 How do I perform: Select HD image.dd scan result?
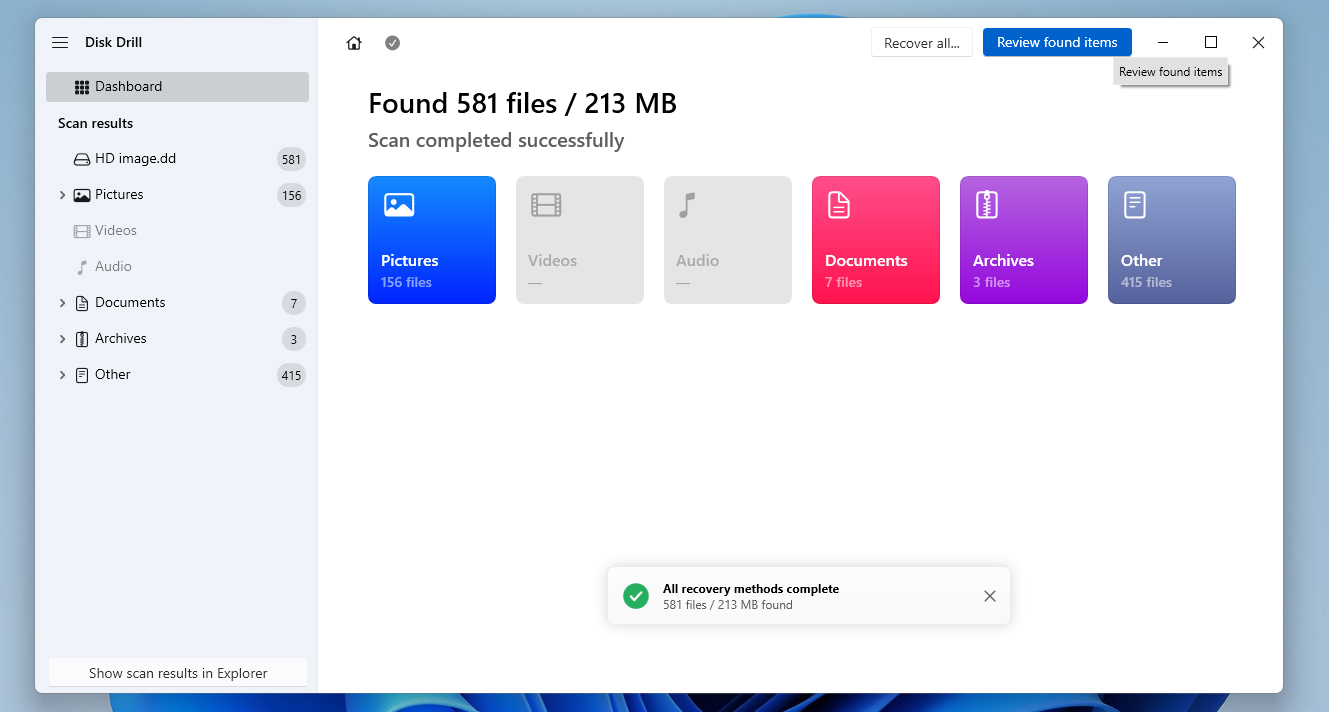[x=177, y=159]
